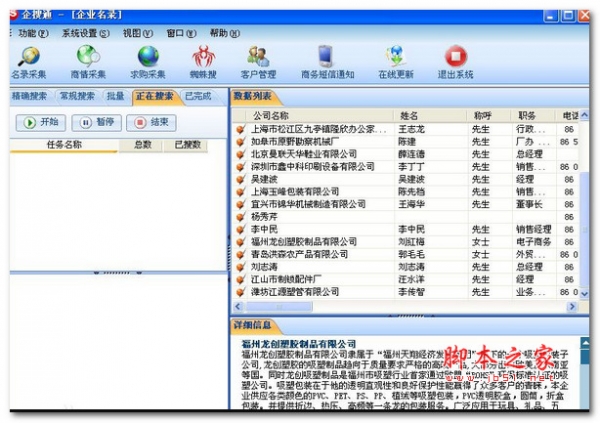Click the row icon beside 潍坊江源塑管有限公司
Image resolution: width=600 pixels, height=423 pixels.
(x=240, y=292)
